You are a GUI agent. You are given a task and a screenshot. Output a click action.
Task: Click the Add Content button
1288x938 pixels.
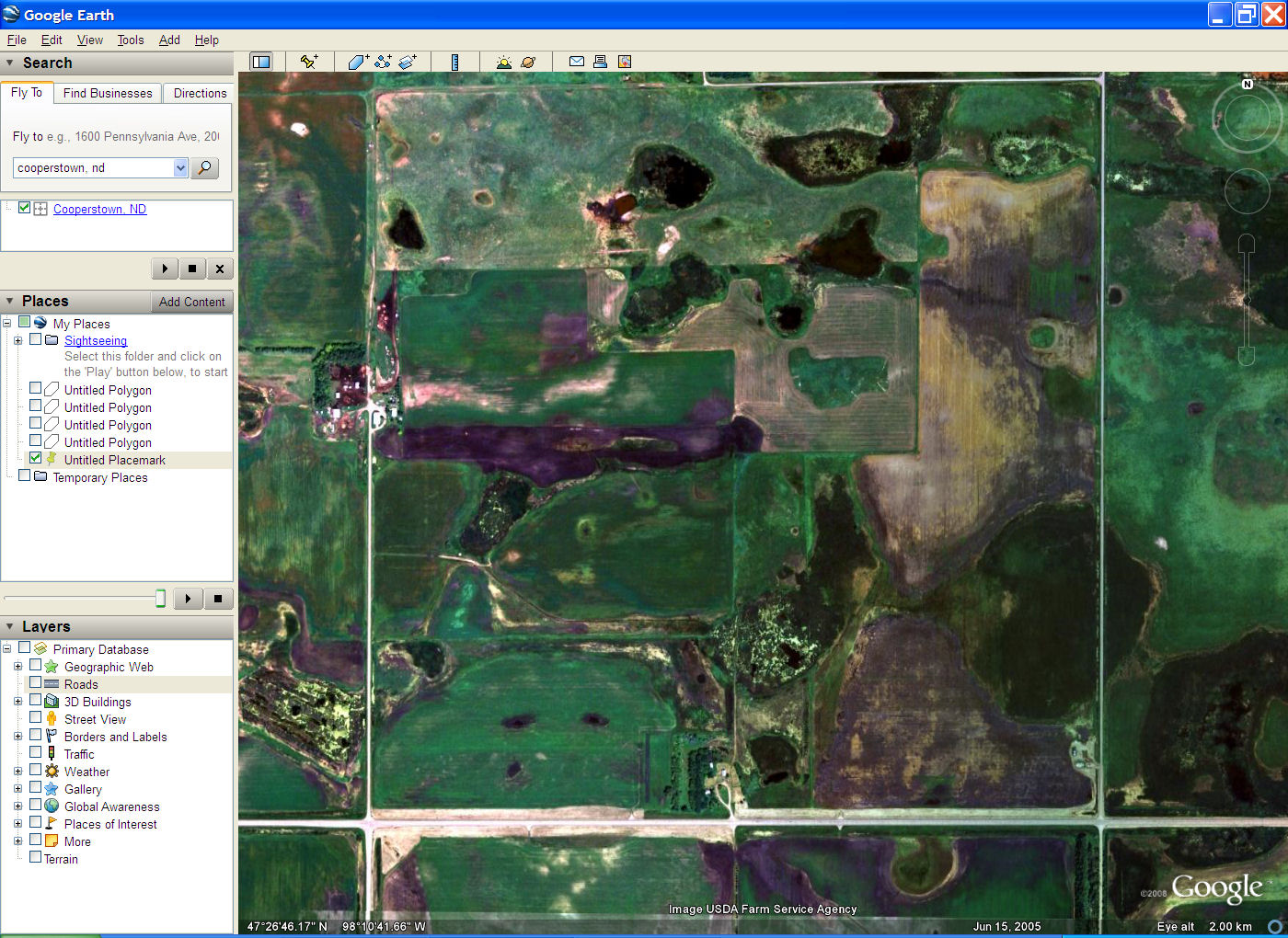191,302
